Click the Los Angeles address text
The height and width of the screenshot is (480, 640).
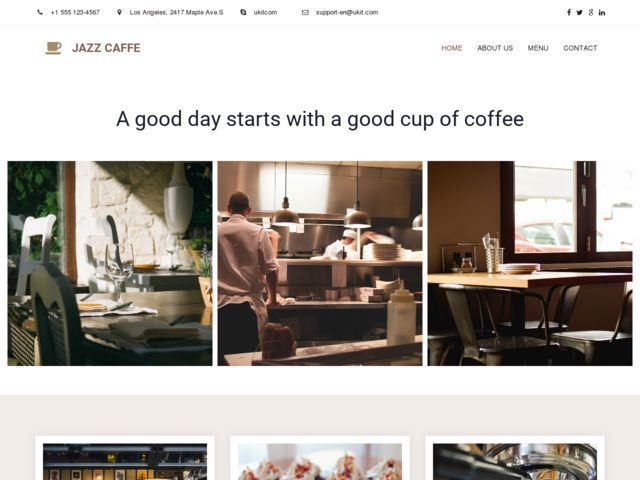tap(176, 13)
